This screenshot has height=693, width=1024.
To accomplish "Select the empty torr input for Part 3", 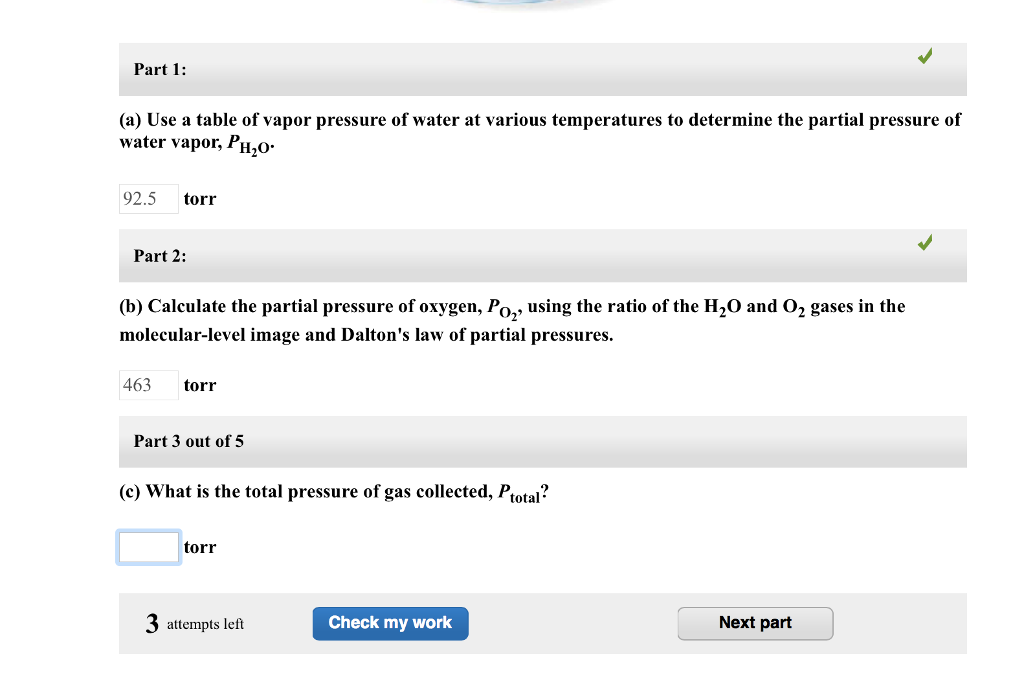I will 148,547.
